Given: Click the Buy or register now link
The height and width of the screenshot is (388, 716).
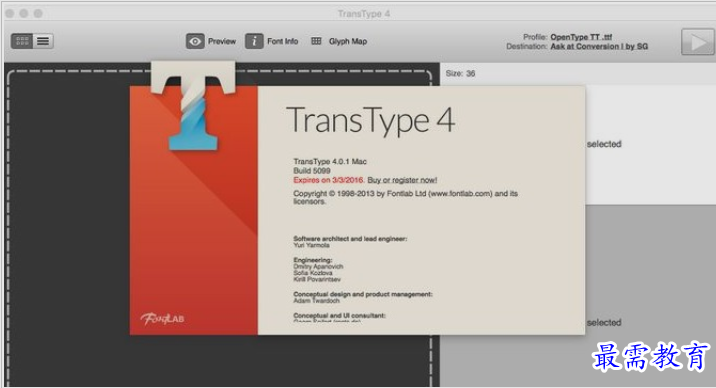Looking at the screenshot, I should pyautogui.click(x=402, y=180).
